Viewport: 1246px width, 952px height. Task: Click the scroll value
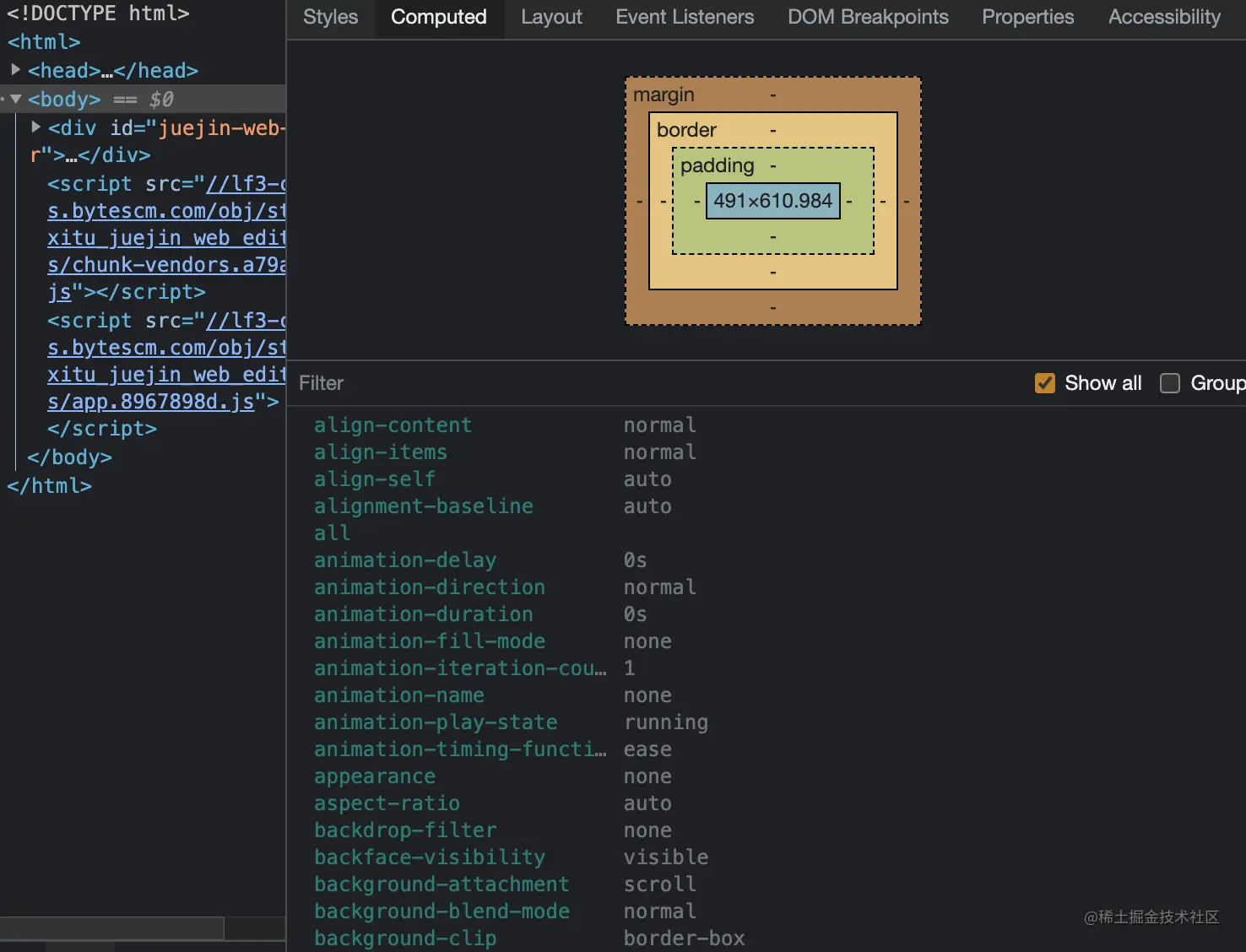[660, 884]
